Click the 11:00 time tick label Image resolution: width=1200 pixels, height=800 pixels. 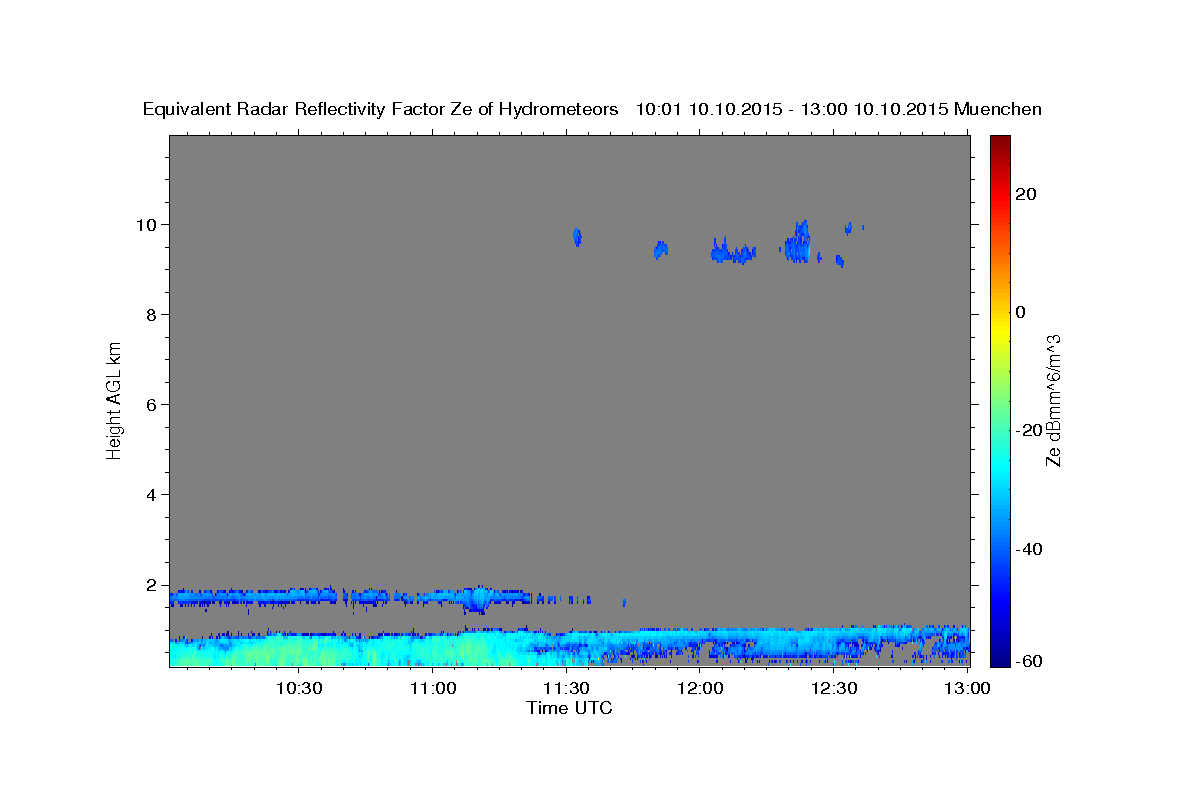coord(433,688)
